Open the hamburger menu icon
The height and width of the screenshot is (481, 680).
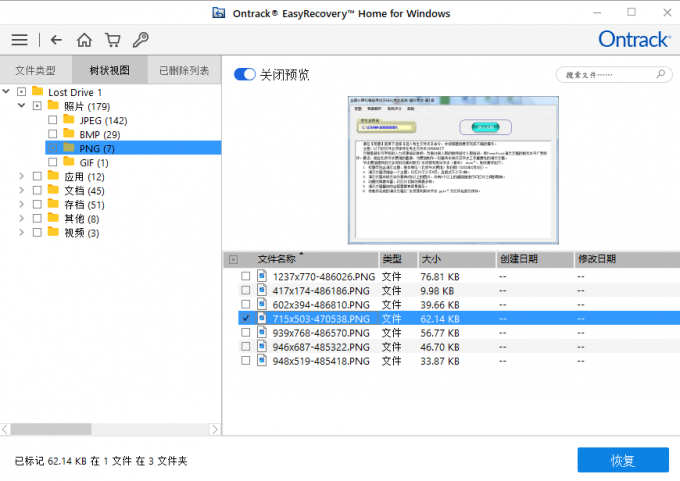19,40
